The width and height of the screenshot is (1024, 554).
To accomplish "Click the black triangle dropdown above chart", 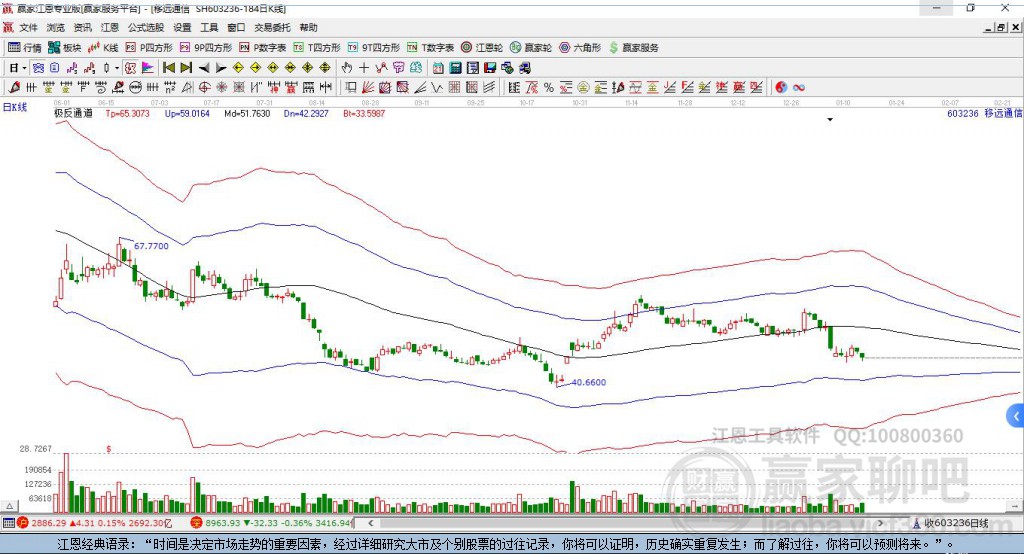I will [830, 120].
